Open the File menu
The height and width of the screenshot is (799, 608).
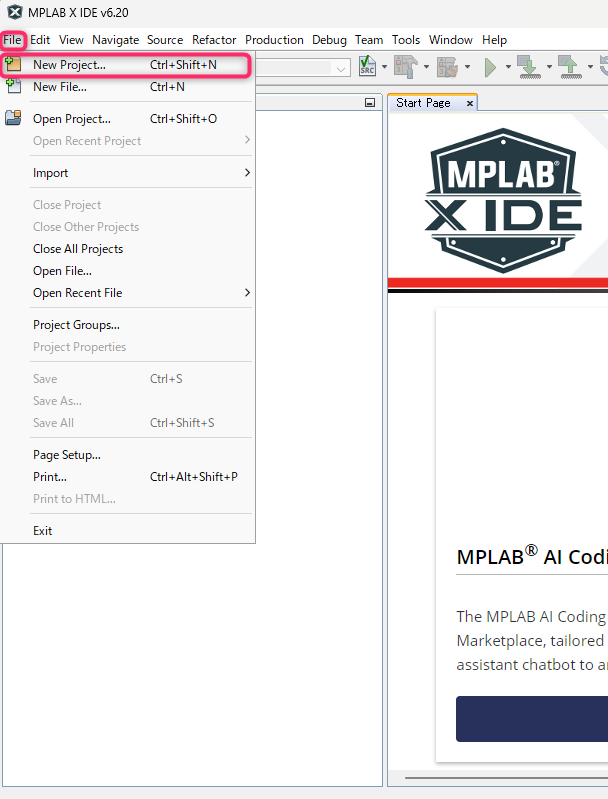tap(12, 40)
